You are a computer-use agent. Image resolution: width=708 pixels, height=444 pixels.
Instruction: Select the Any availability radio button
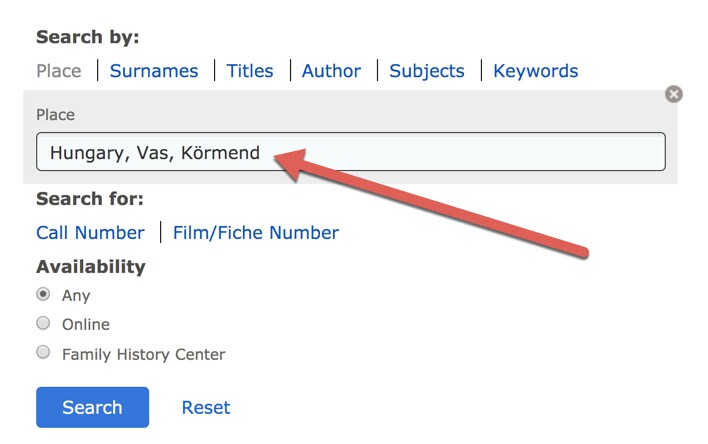[x=43, y=294]
